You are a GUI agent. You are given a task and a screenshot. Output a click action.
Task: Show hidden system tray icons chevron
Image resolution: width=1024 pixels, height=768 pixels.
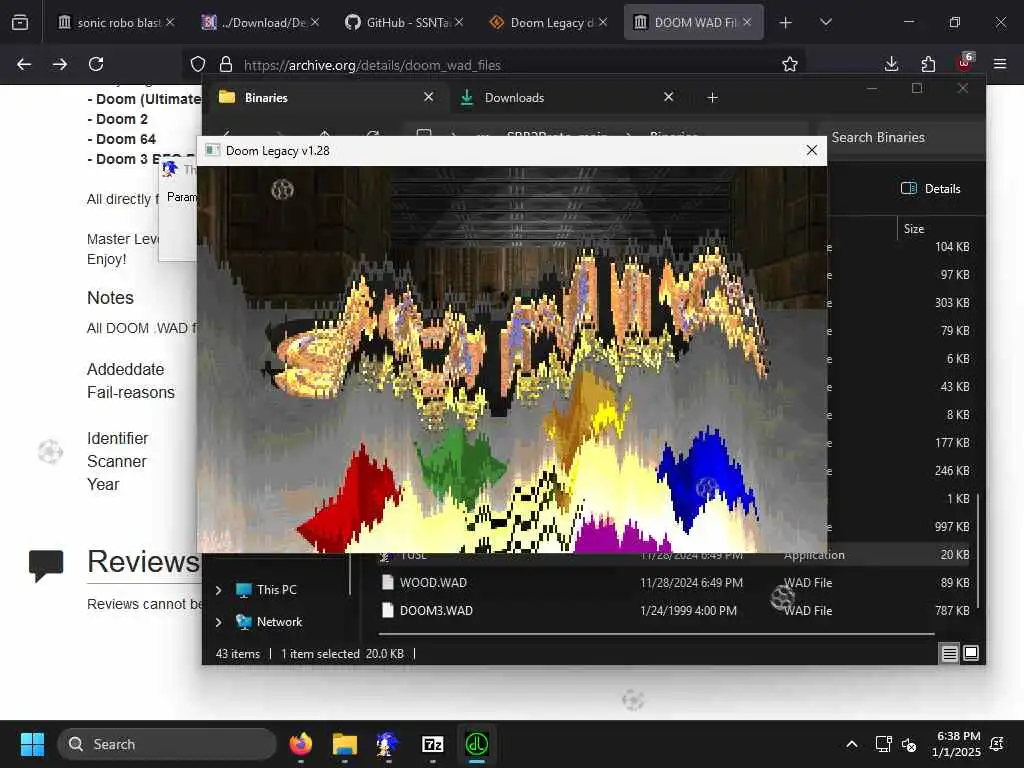click(852, 744)
